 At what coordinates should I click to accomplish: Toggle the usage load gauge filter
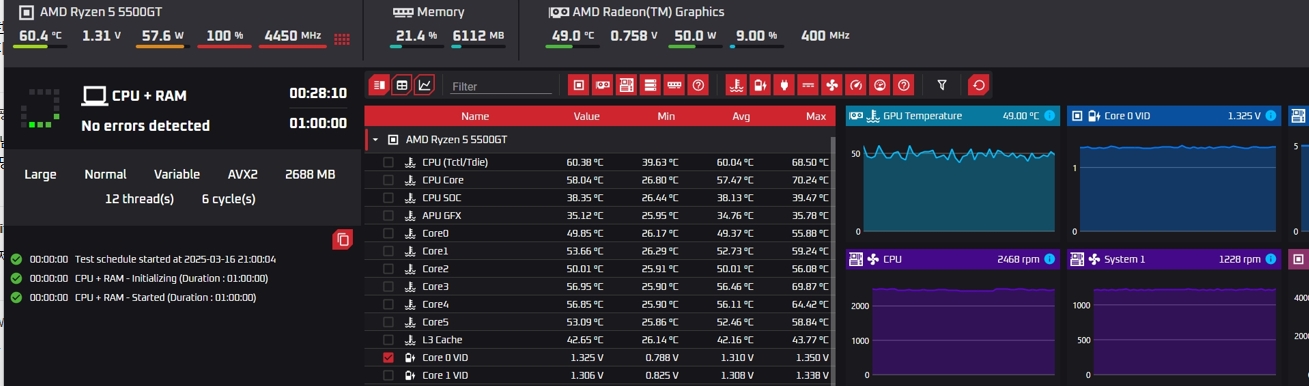(x=880, y=85)
